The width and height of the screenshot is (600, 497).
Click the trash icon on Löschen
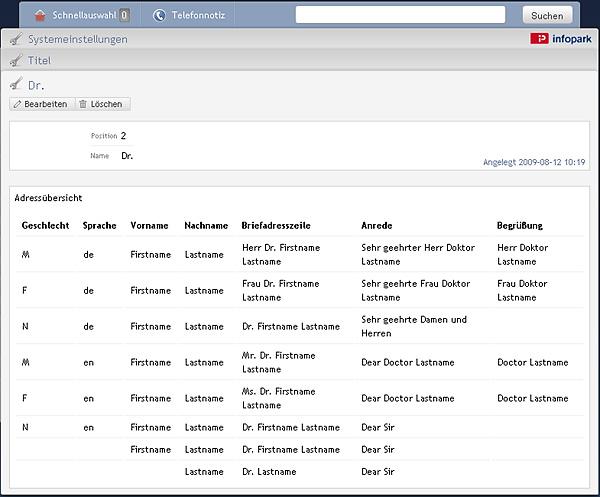click(x=83, y=104)
